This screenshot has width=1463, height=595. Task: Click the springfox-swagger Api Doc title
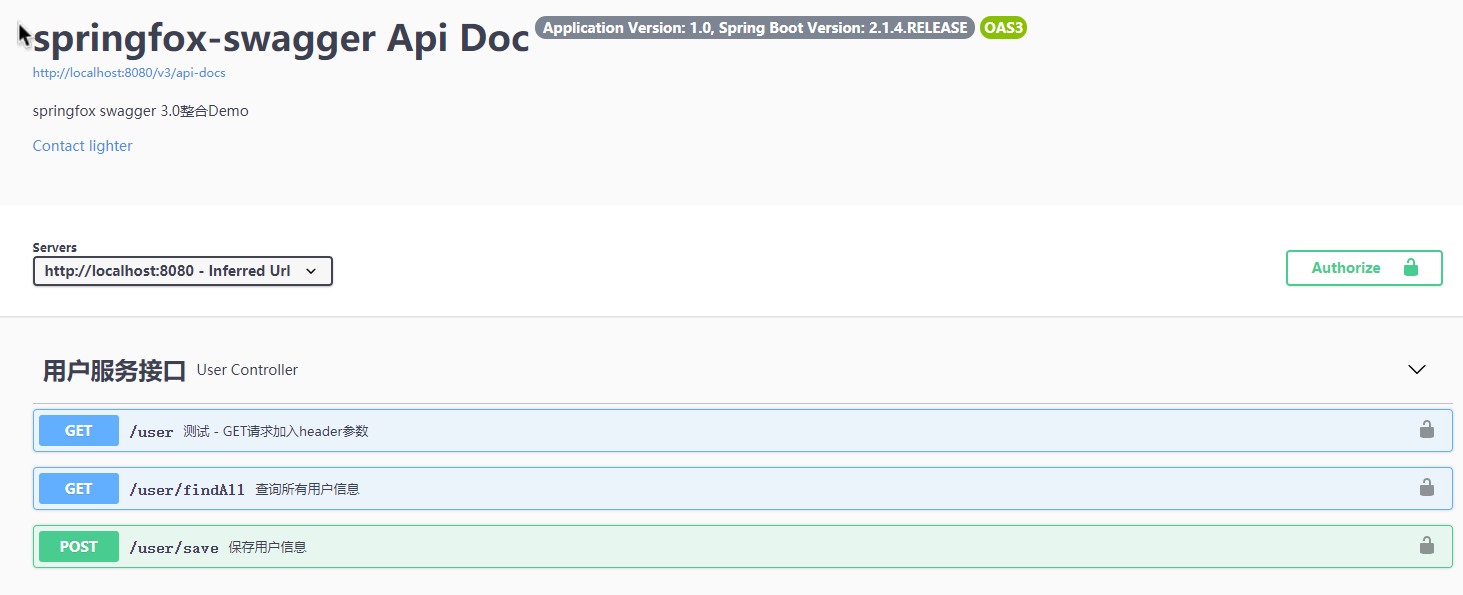[x=281, y=39]
